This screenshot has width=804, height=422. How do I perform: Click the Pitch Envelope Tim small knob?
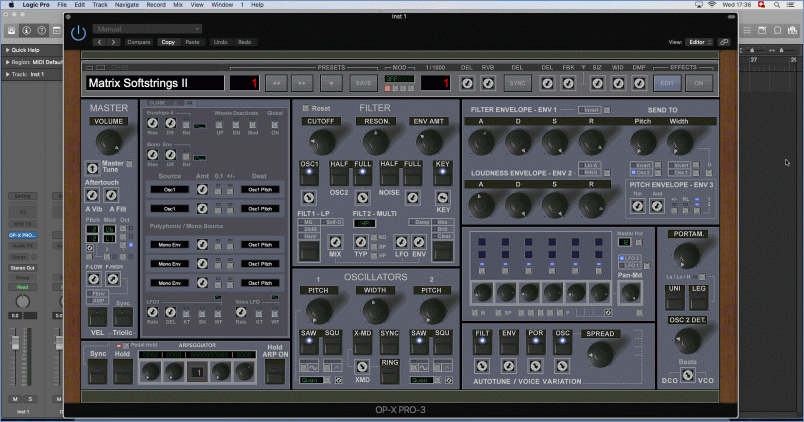[638, 206]
